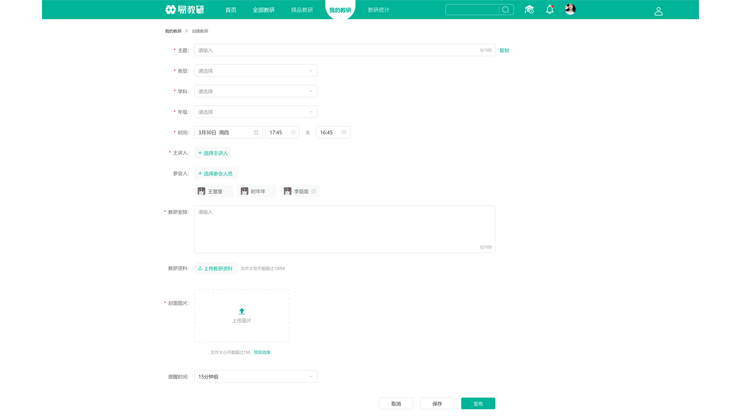
Task: Click the 易教研 logo
Action: [x=185, y=9]
